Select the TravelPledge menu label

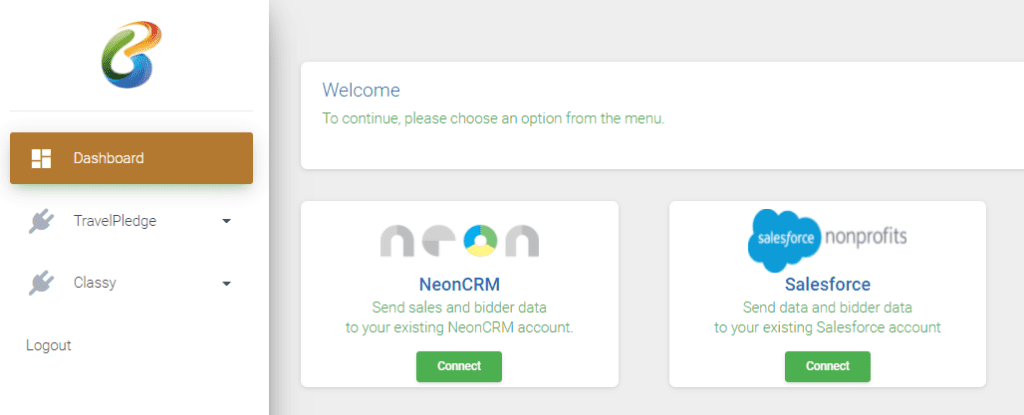tap(114, 221)
